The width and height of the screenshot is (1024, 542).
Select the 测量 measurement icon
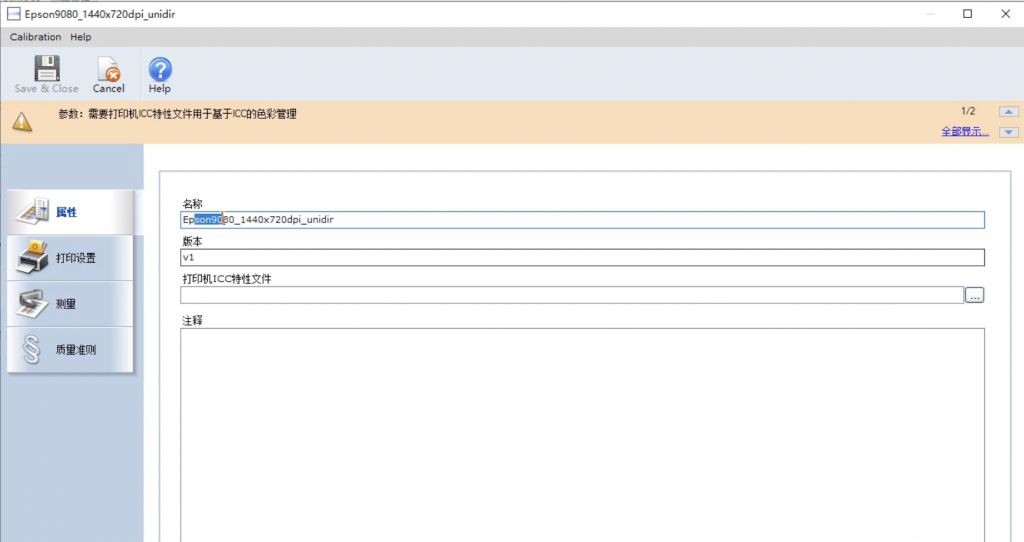click(33, 304)
